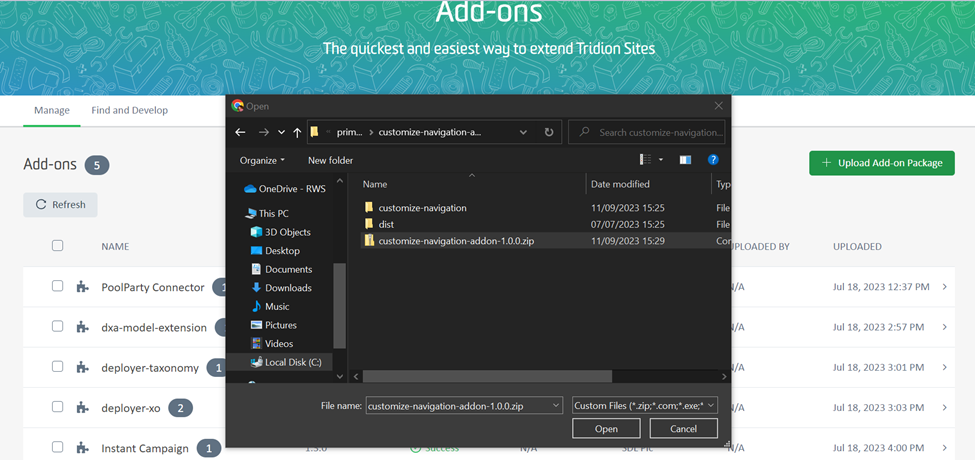Click the Refresh add-ons button
The width and height of the screenshot is (975, 460).
pos(60,205)
